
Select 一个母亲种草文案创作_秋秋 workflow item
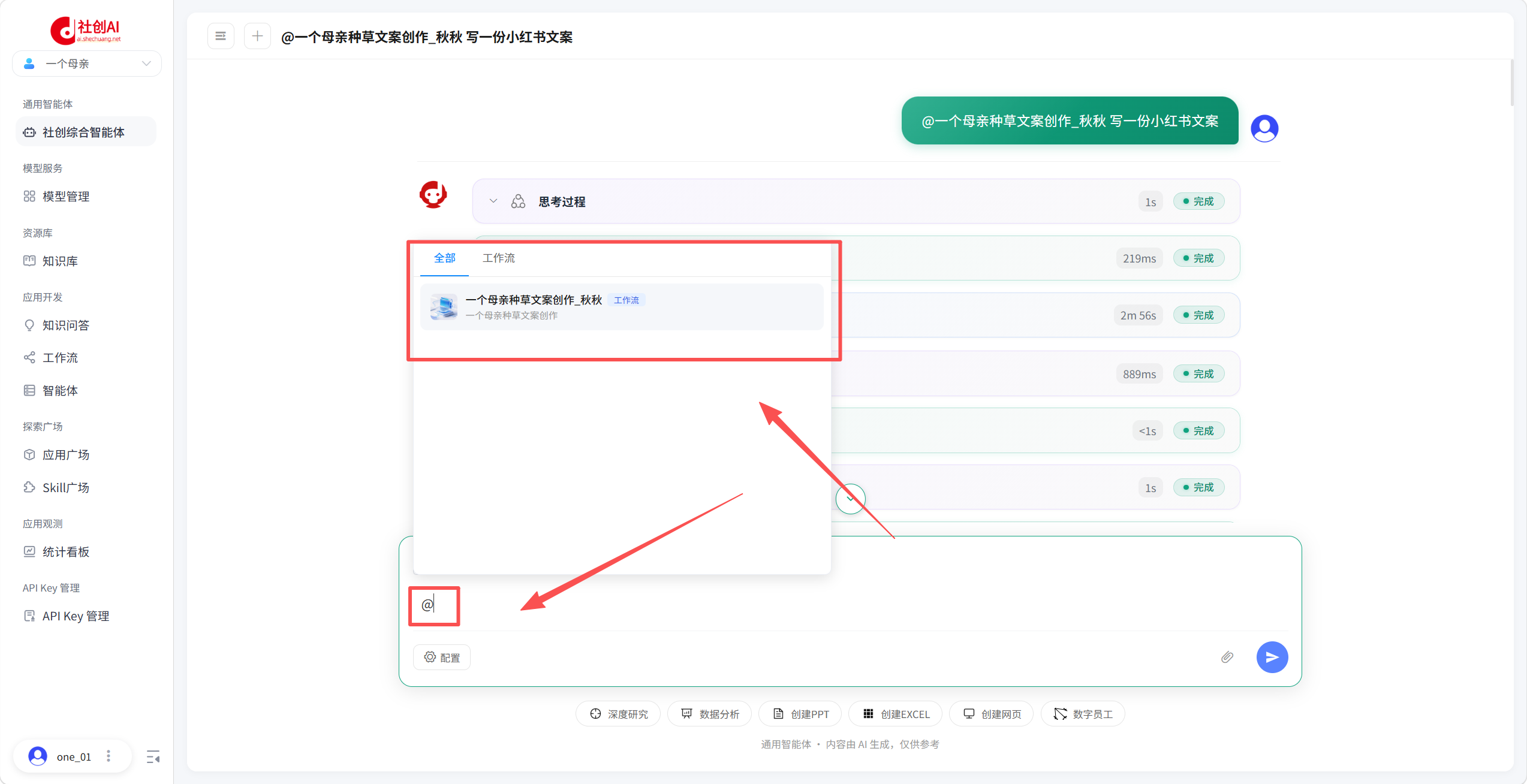click(x=622, y=307)
